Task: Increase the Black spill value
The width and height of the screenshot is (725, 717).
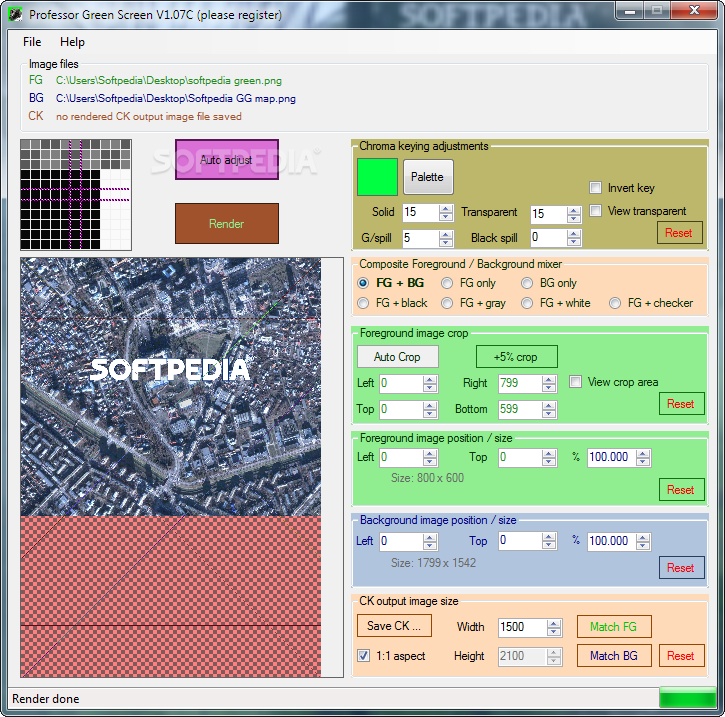Action: pyautogui.click(x=574, y=234)
